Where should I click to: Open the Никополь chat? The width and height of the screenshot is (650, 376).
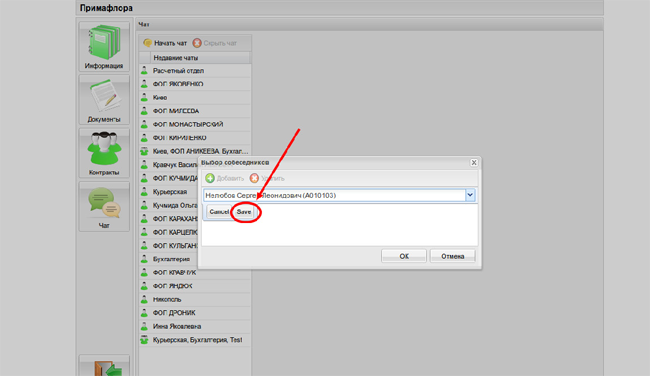click(195, 299)
